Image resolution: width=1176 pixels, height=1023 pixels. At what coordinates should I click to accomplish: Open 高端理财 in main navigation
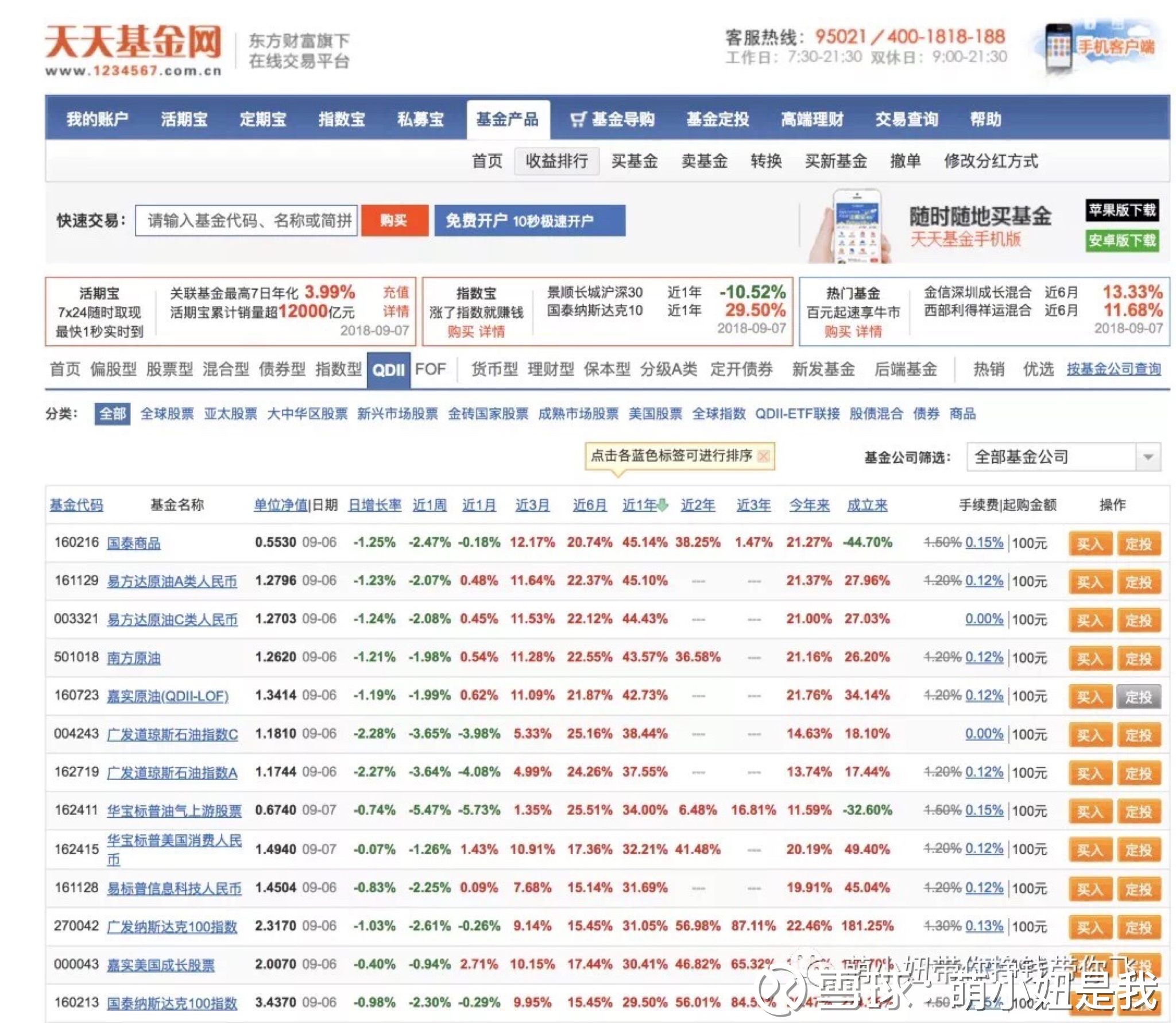pyautogui.click(x=812, y=119)
